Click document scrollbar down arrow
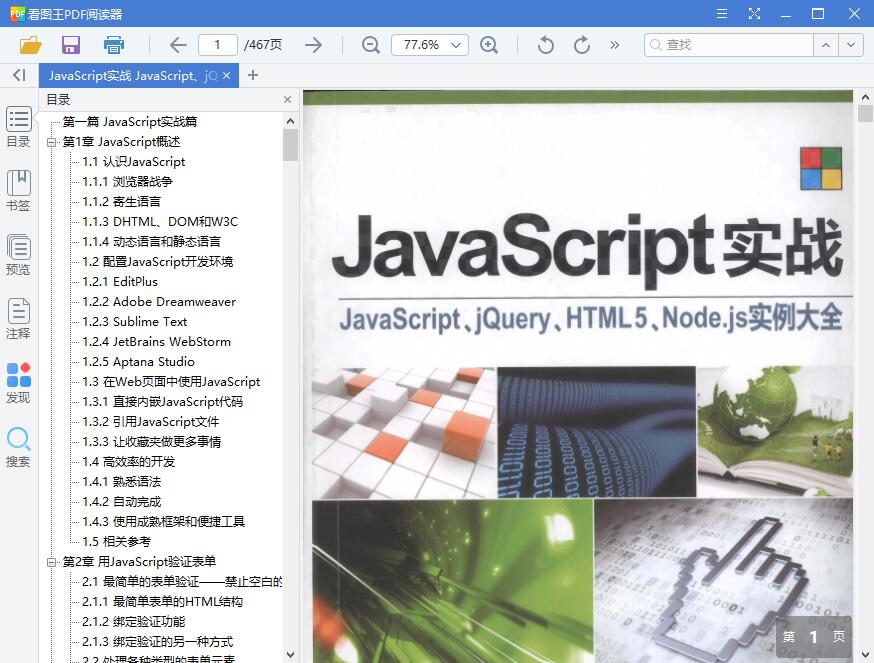 [865, 655]
